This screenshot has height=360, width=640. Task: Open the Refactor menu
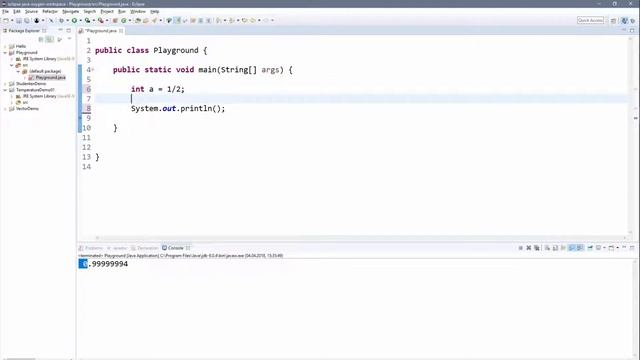point(50,11)
